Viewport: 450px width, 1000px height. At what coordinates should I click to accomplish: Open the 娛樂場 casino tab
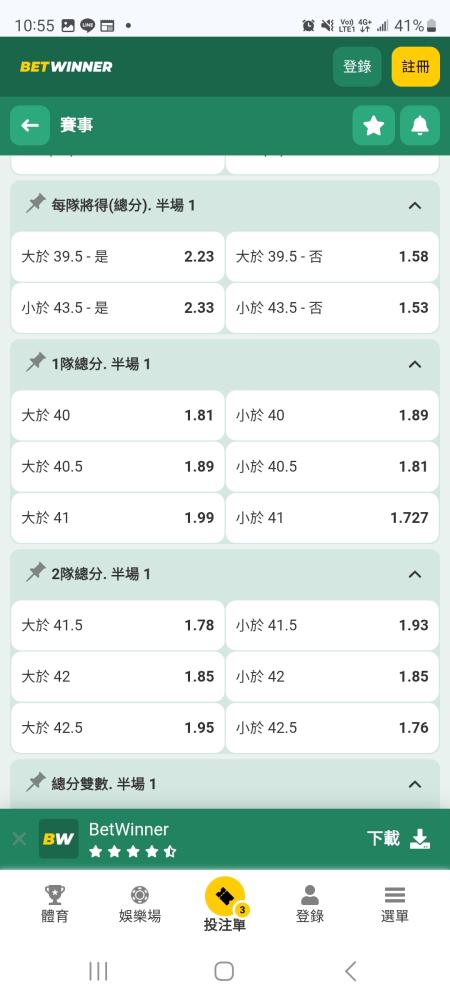click(x=140, y=904)
